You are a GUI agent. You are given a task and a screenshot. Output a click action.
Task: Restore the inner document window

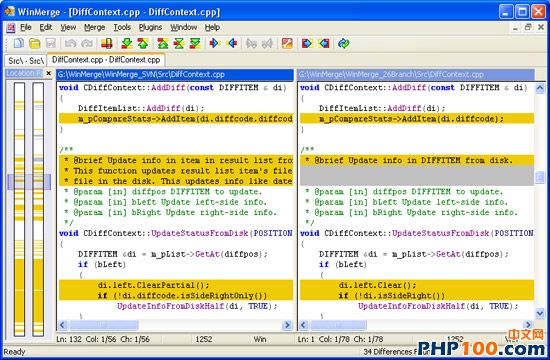(x=528, y=27)
